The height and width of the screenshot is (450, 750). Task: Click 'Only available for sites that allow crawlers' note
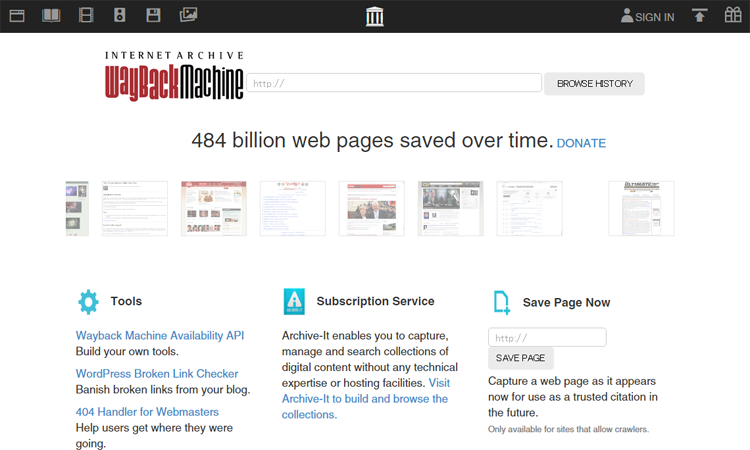(x=568, y=429)
